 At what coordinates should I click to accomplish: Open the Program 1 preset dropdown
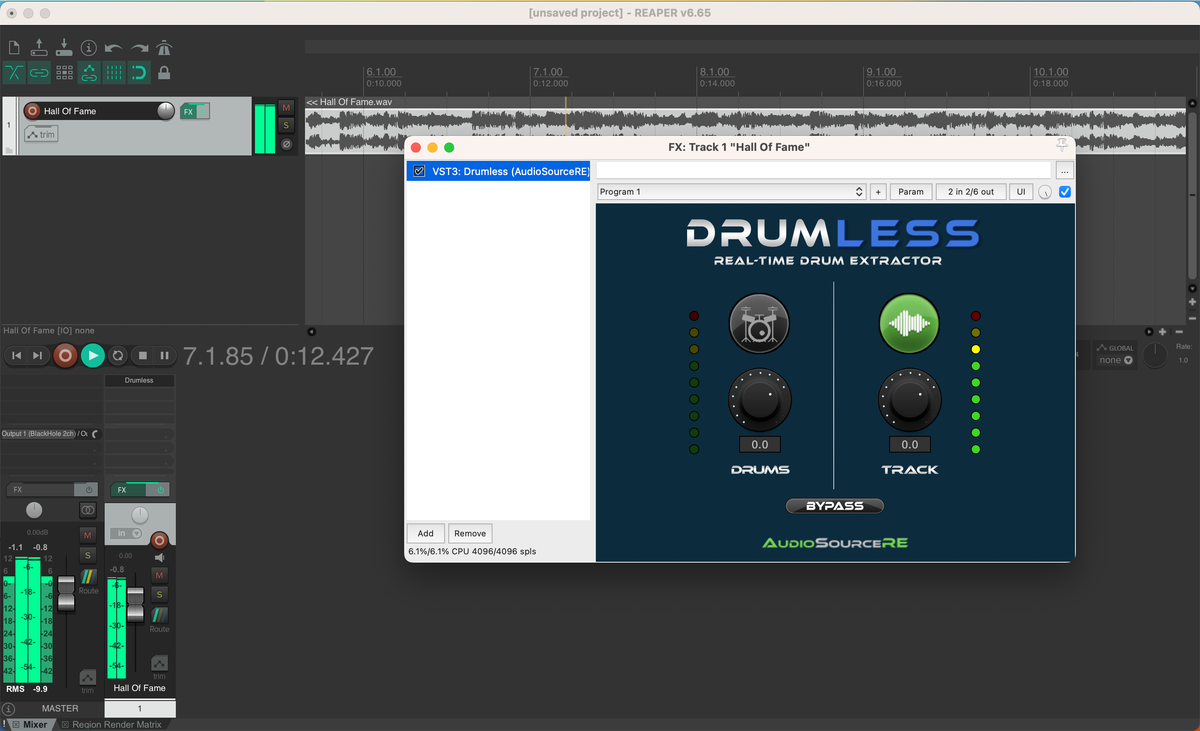pos(731,191)
